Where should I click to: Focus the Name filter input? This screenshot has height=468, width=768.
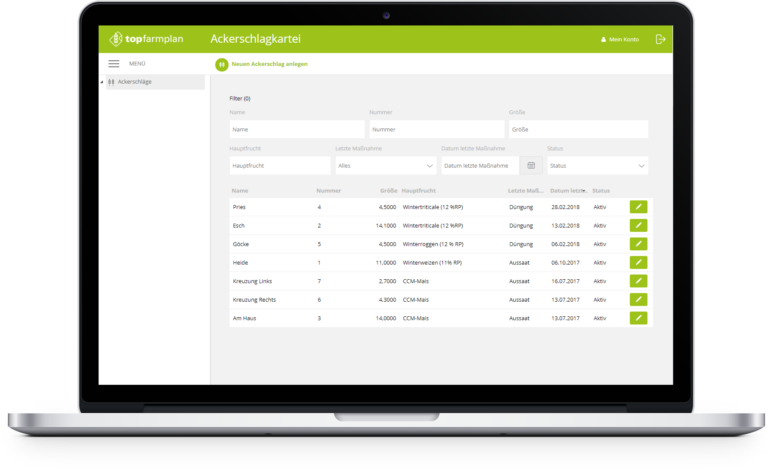point(297,129)
